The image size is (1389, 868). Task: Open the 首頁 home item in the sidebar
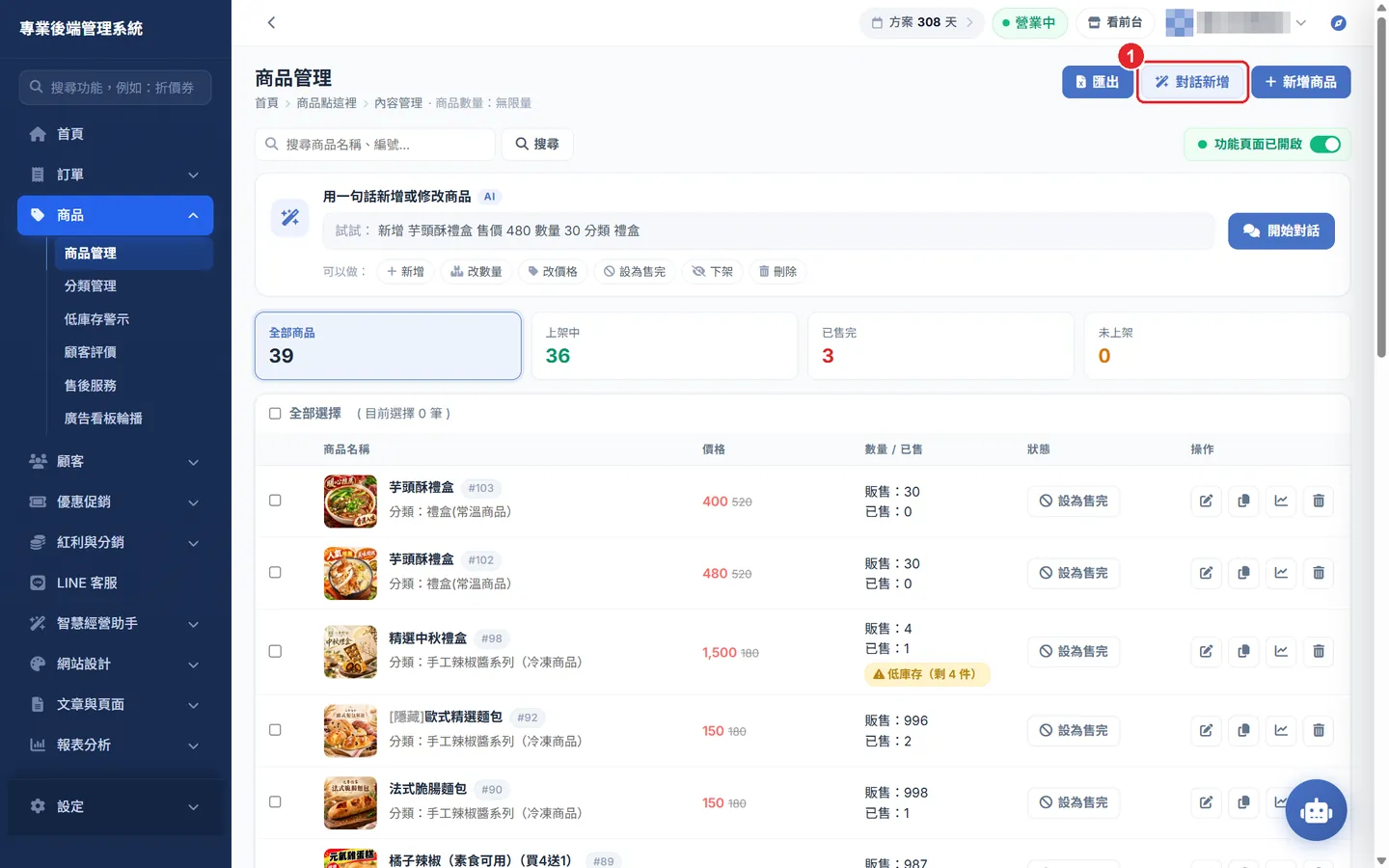coord(116,134)
